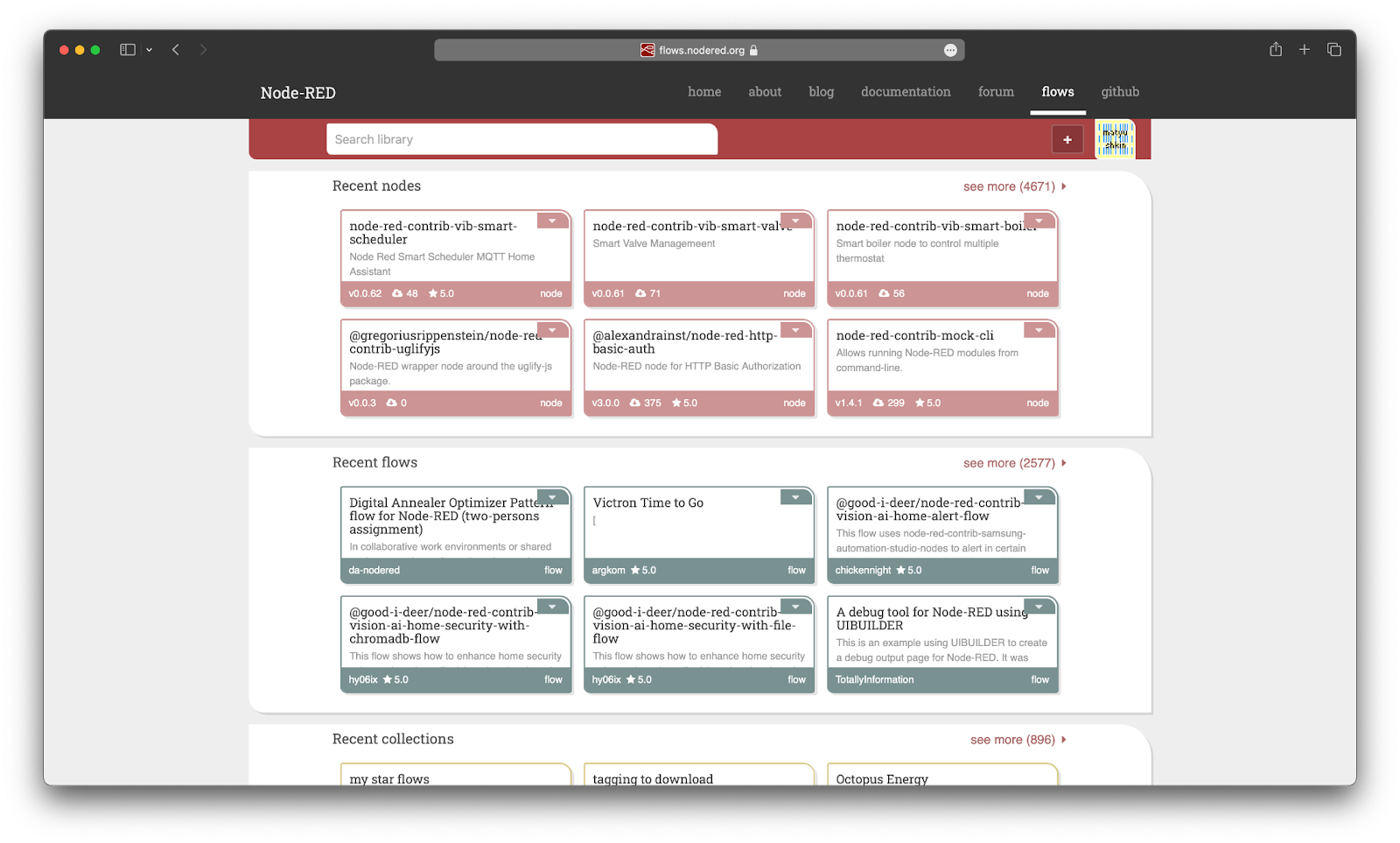
Task: Open node-red-contrib-vib-smart-scheduler node title
Action: pyautogui.click(x=433, y=233)
